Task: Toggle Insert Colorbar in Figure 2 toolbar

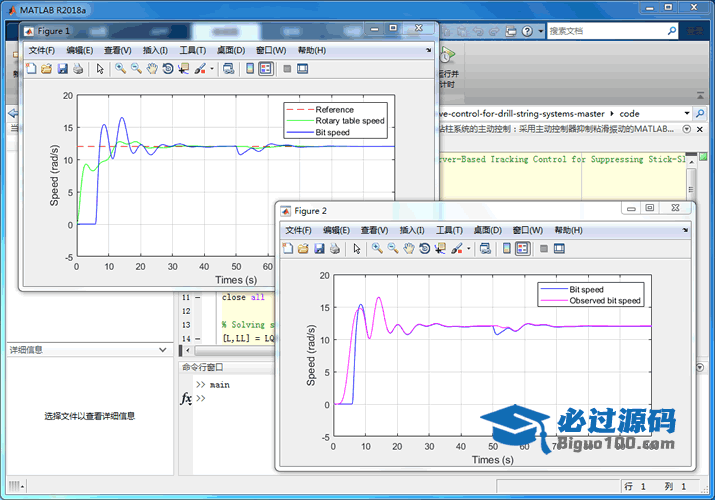Action: pyautogui.click(x=507, y=248)
